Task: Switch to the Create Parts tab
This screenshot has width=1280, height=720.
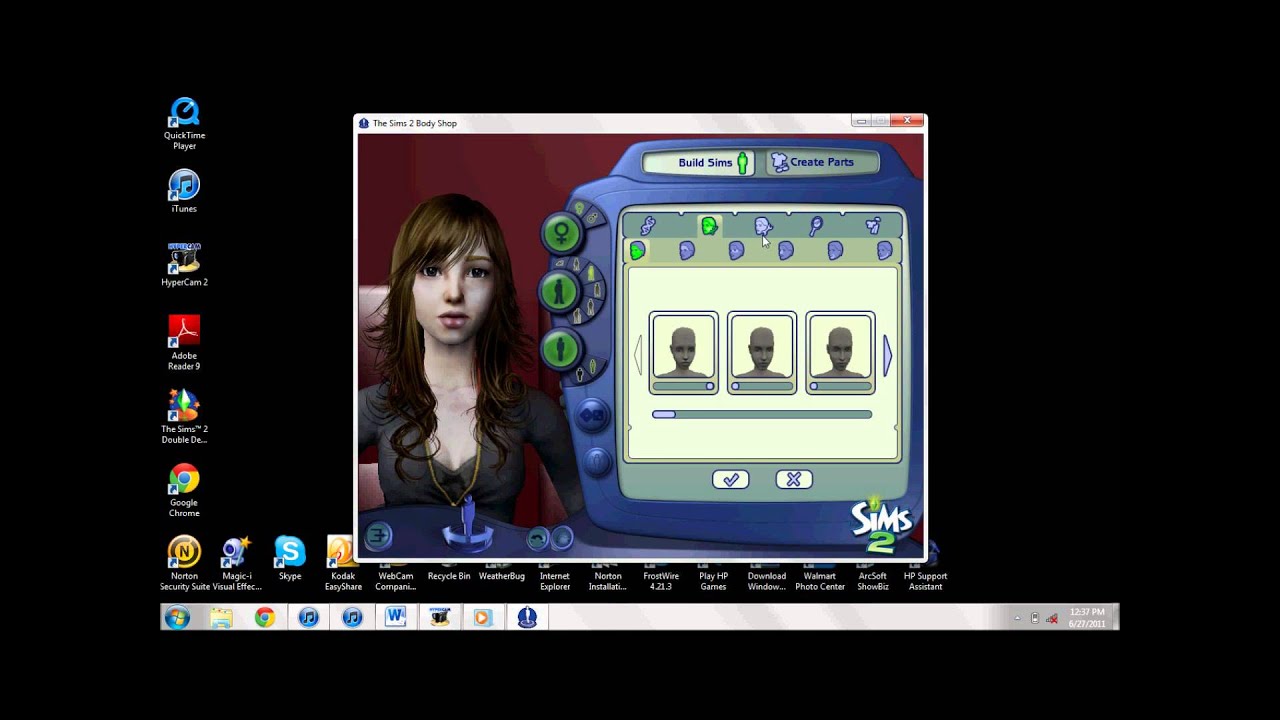Action: click(822, 162)
